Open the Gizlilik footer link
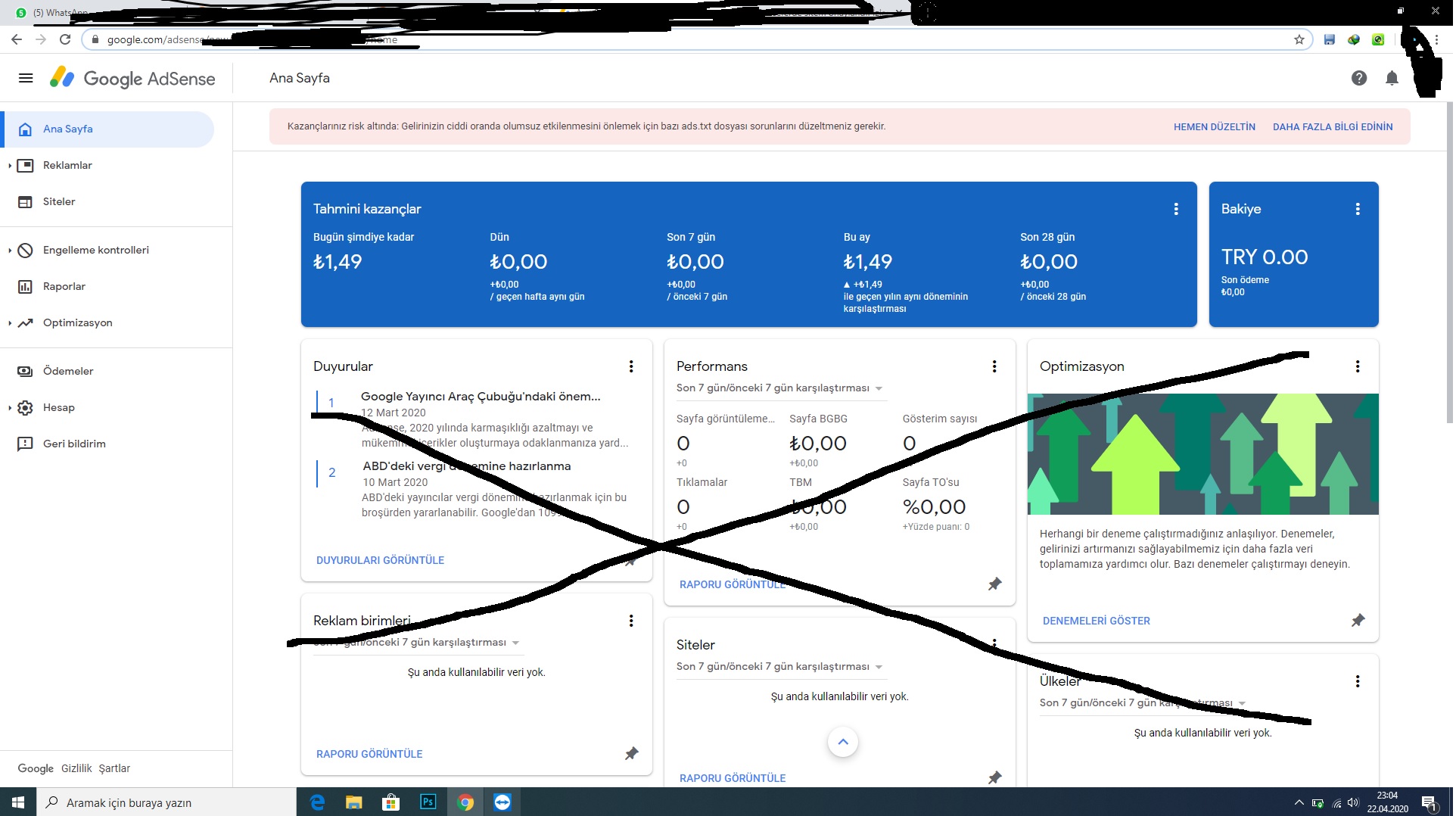 pos(76,769)
